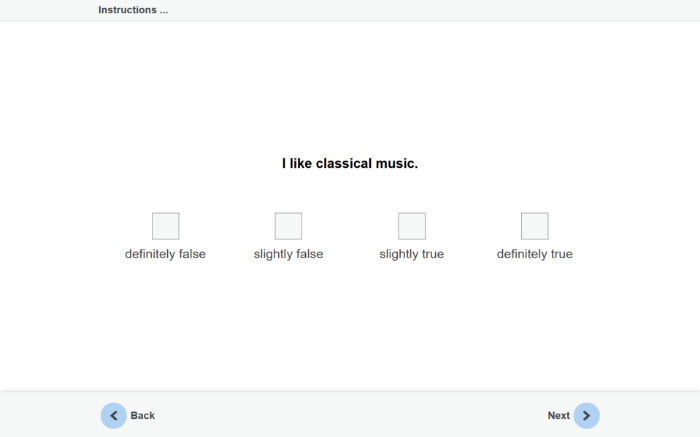Click the Next right-chevron circle icon

pos(587,415)
